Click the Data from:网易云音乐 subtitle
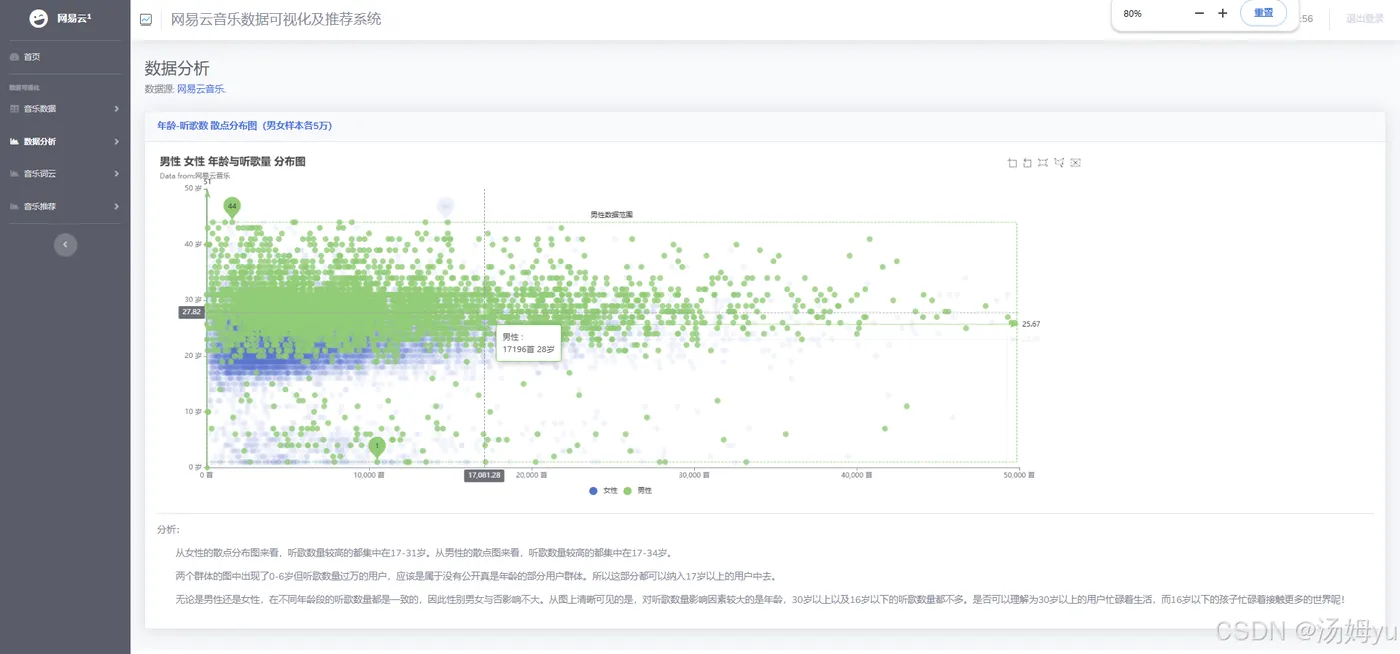1400x654 pixels. 194,175
